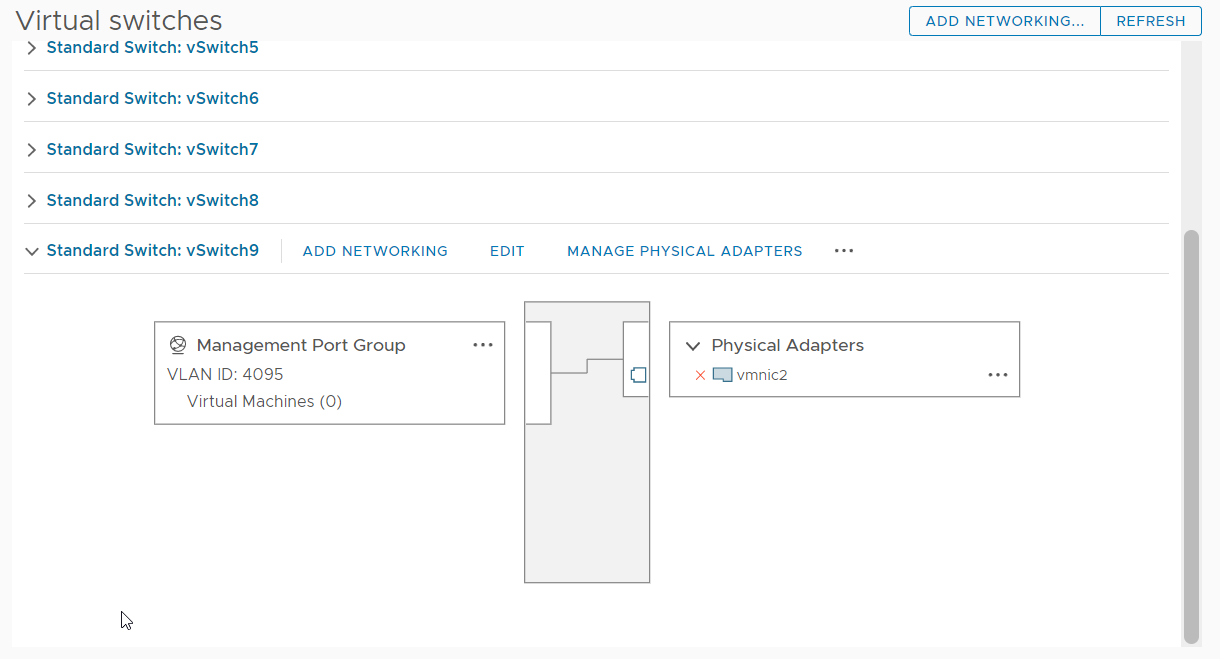
Task: Click the Standard Switch: vSwitch6 link
Action: tap(152, 98)
